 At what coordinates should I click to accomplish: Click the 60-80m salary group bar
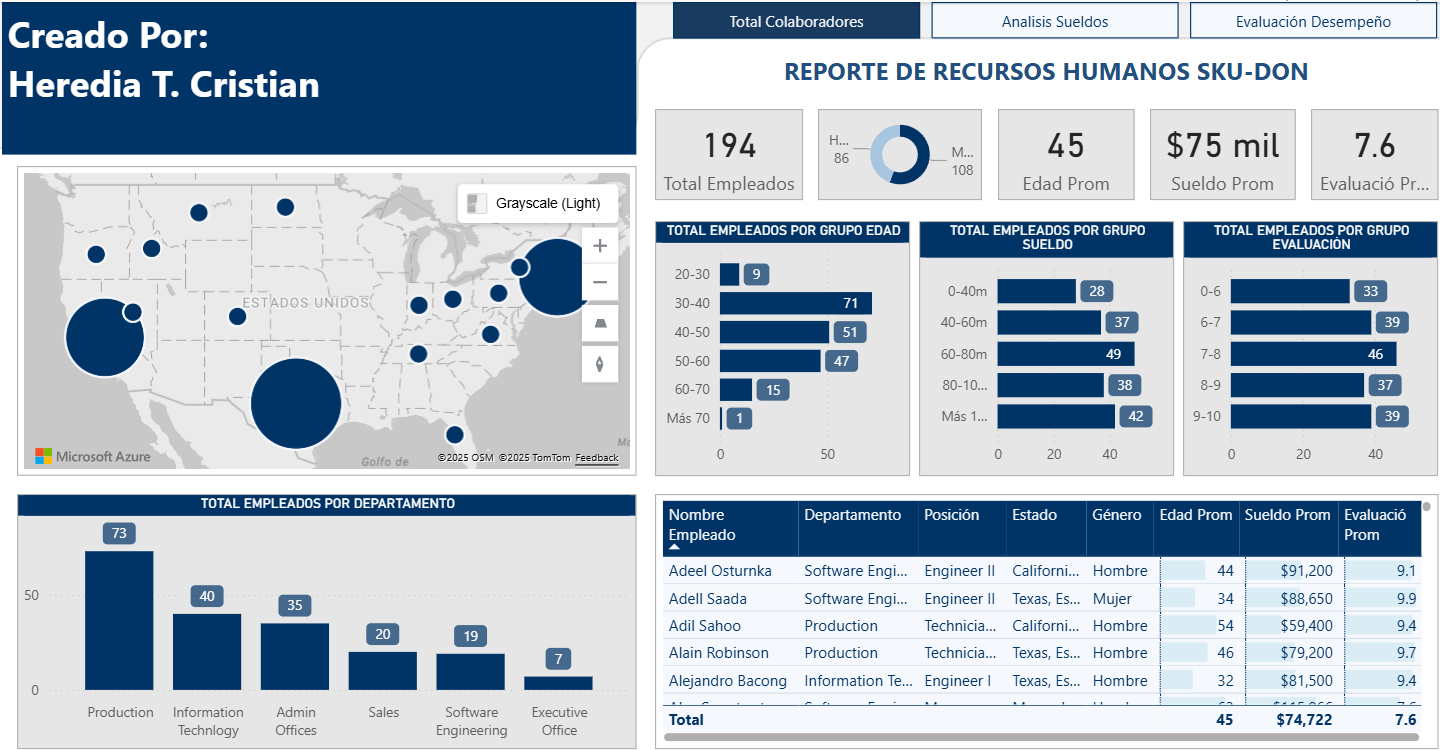[1065, 354]
